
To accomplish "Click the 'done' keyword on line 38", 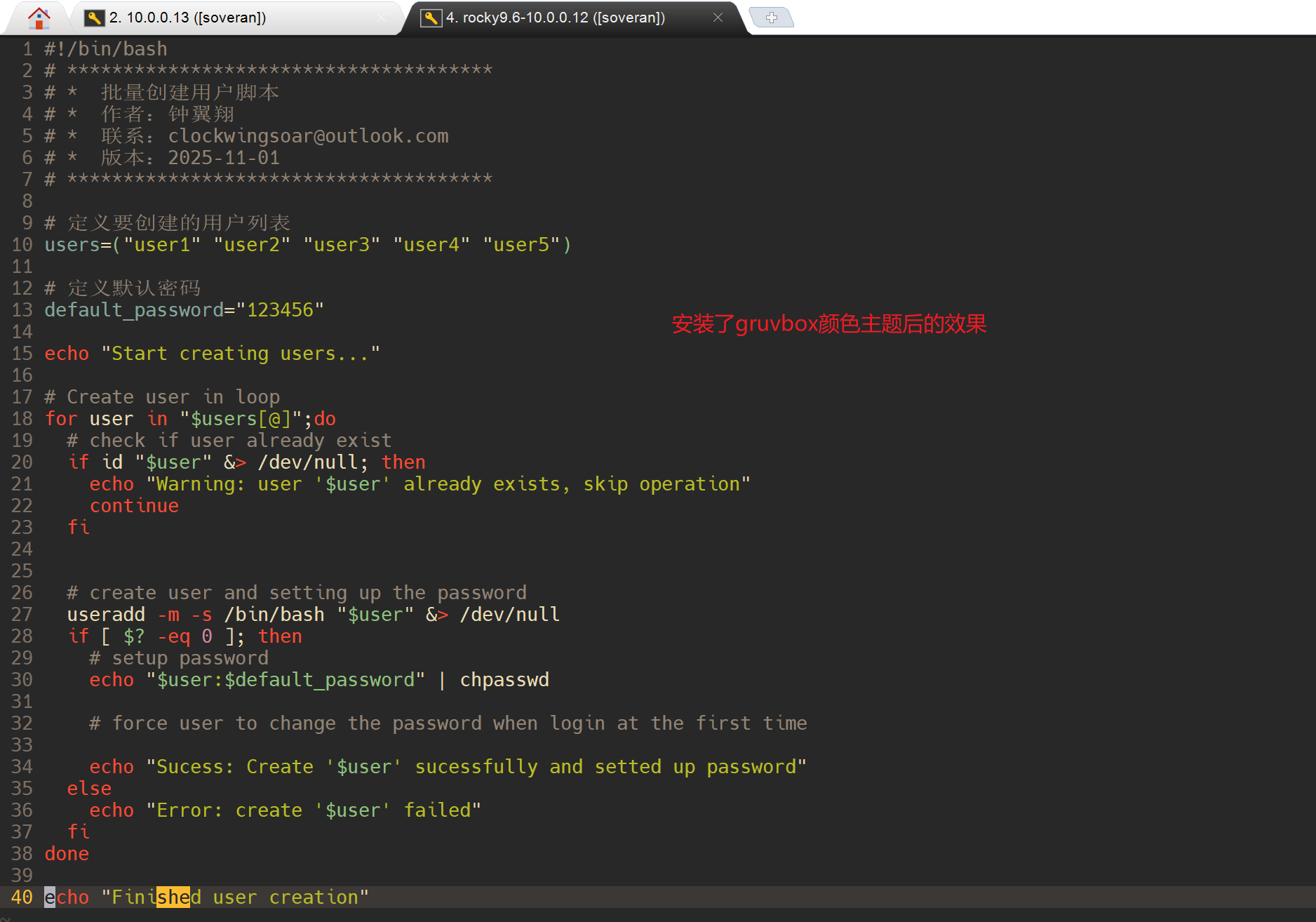I will tap(67, 854).
